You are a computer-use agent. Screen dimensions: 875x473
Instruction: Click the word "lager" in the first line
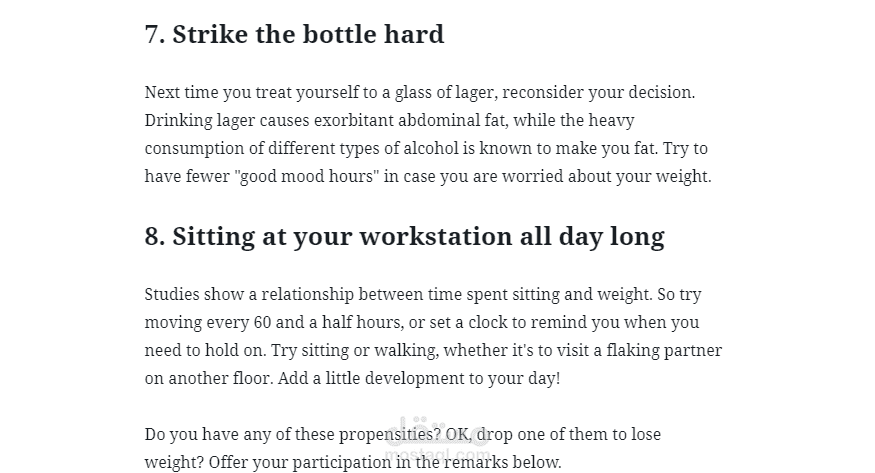[x=470, y=92]
